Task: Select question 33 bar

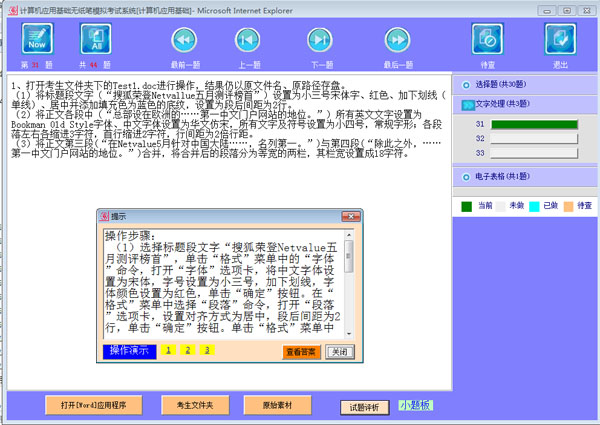Action: (x=534, y=153)
